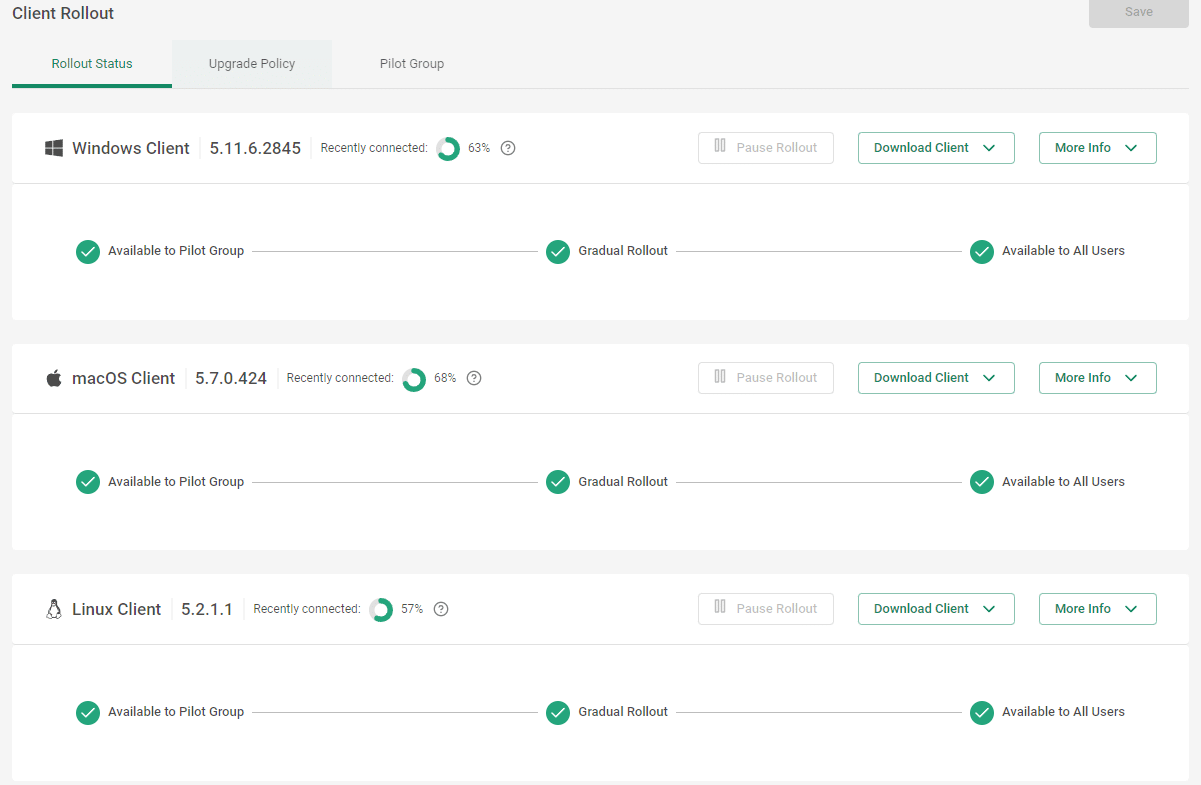Click the Linux penguin icon
The image size is (1201, 785).
(54, 609)
